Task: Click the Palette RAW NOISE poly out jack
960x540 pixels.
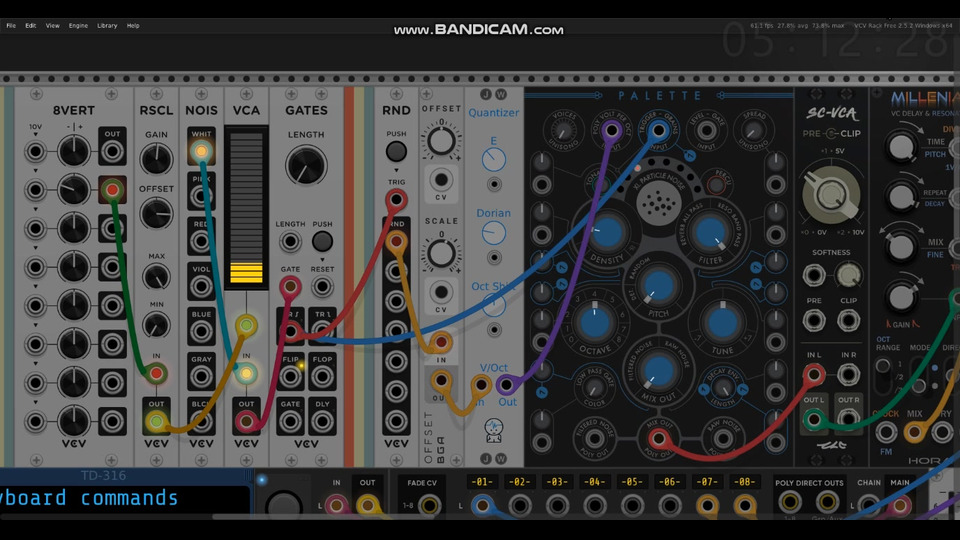Action: [x=723, y=438]
